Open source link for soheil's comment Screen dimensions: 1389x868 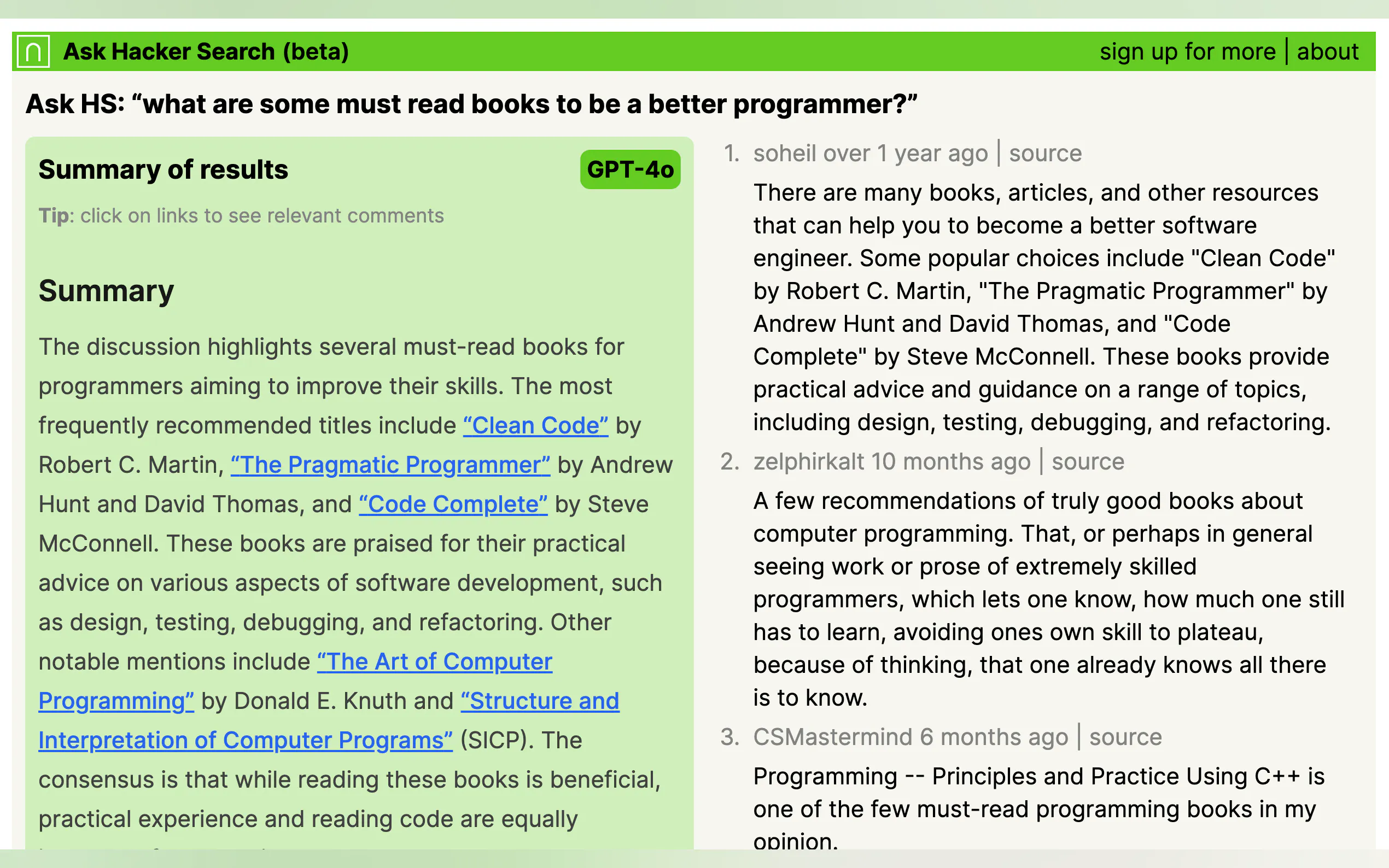[x=1045, y=153]
